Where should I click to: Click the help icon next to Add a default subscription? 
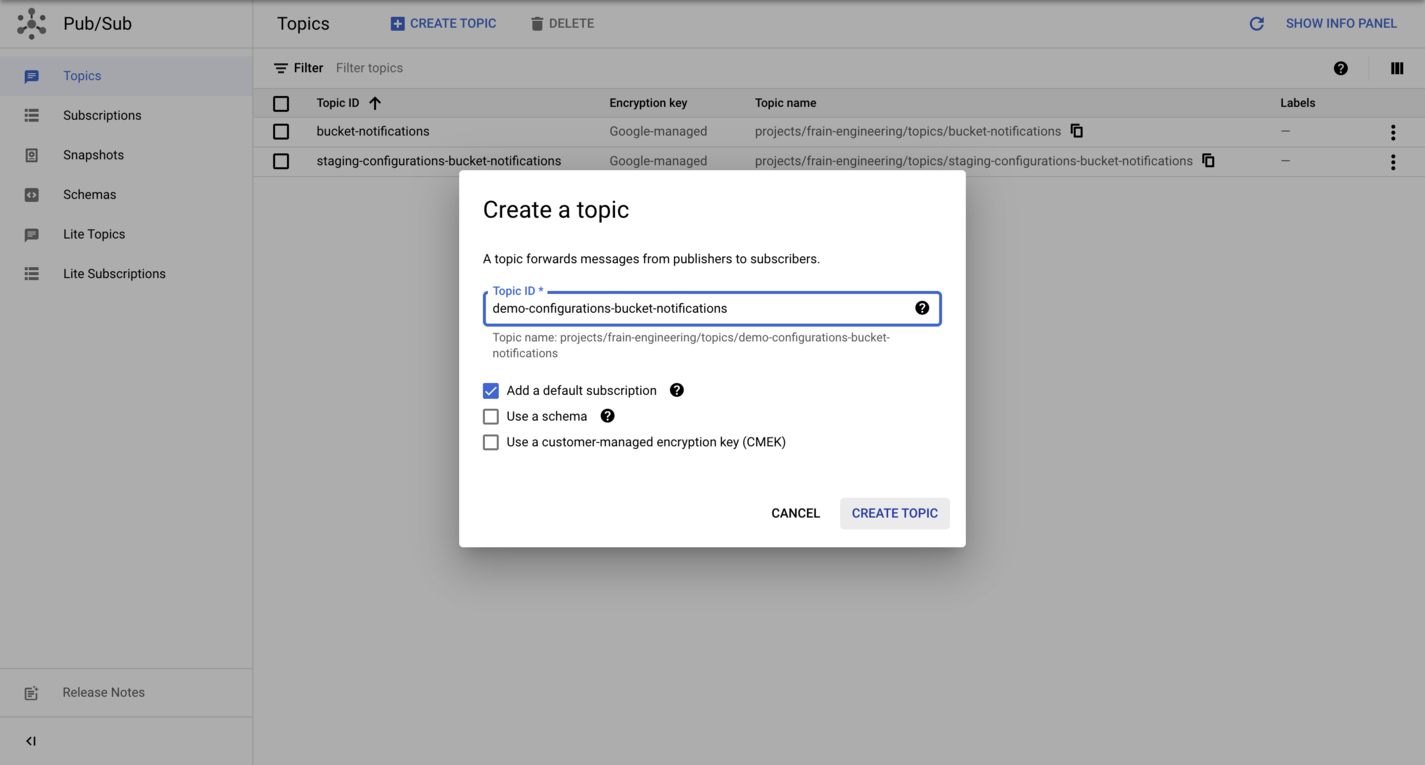click(677, 390)
